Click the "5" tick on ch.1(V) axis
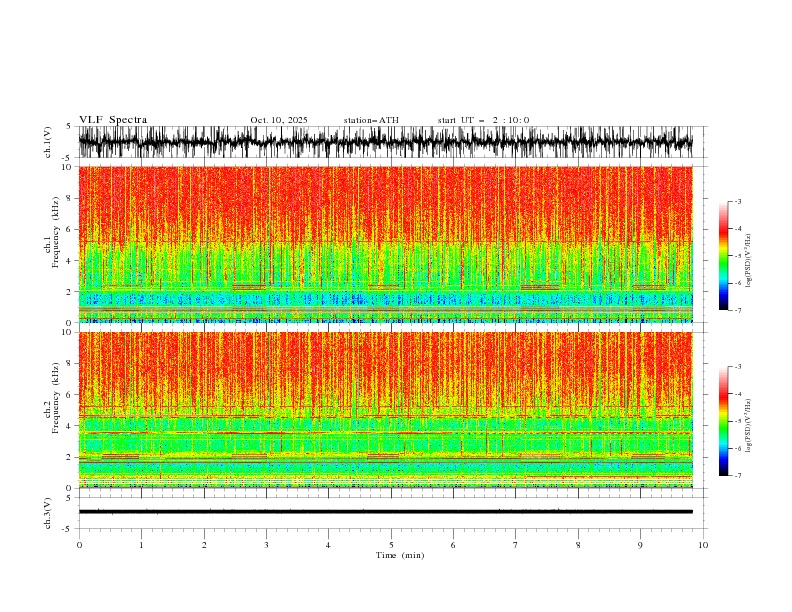 point(69,126)
